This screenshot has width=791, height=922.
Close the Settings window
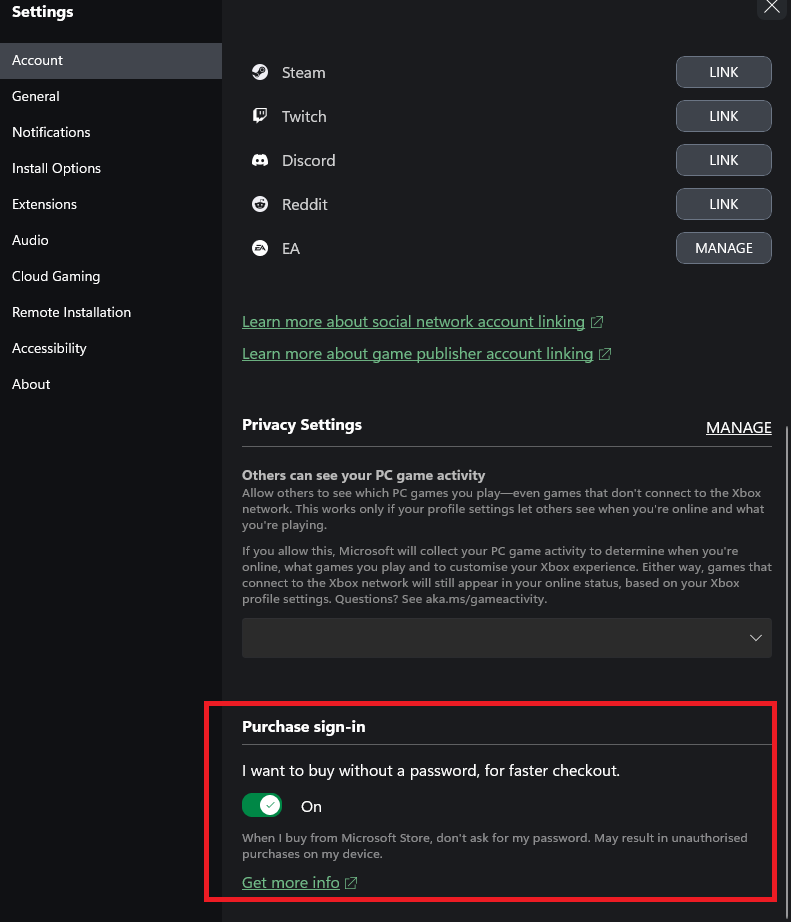click(x=771, y=7)
